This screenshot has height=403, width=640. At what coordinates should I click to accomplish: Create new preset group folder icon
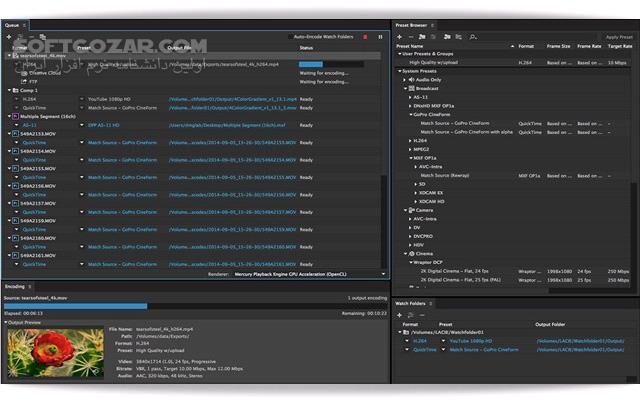coord(422,37)
